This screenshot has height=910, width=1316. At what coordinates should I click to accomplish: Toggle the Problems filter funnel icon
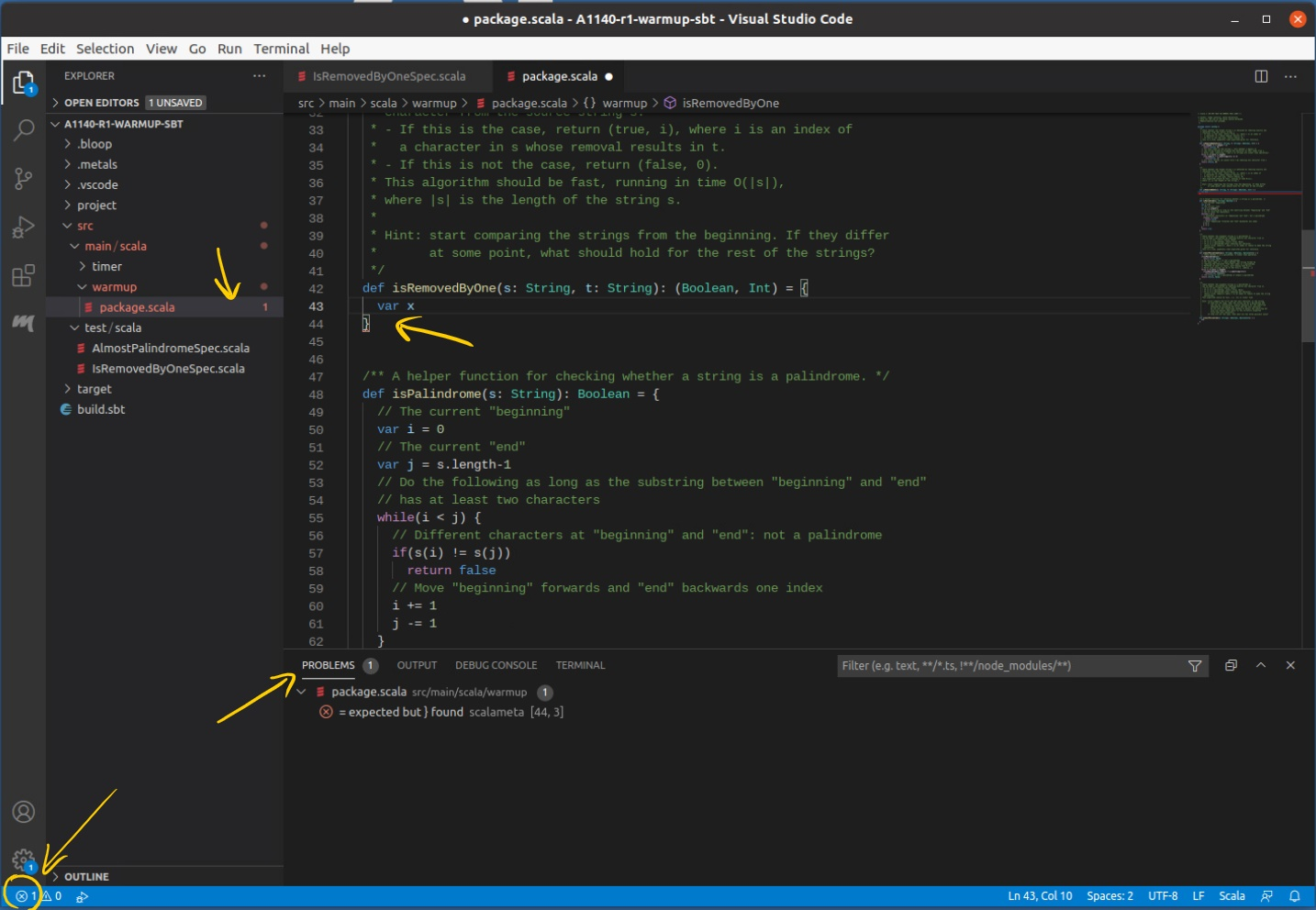(1195, 666)
